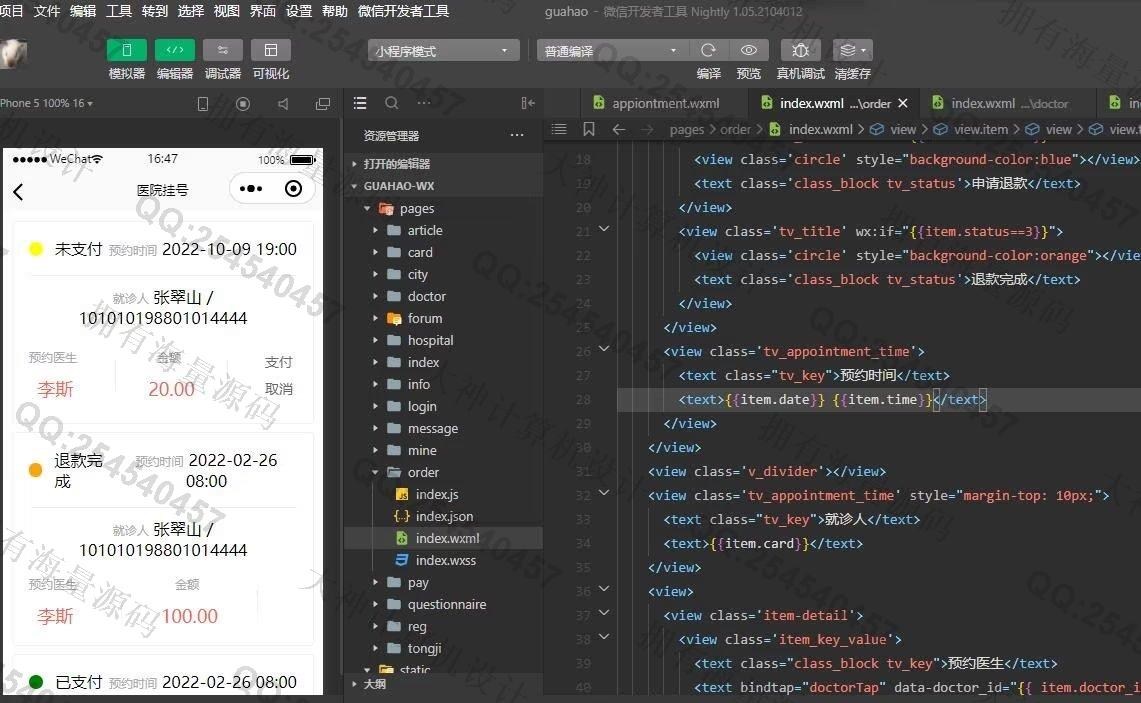Open the 项目 menu
This screenshot has height=703, width=1141.
pyautogui.click(x=11, y=11)
